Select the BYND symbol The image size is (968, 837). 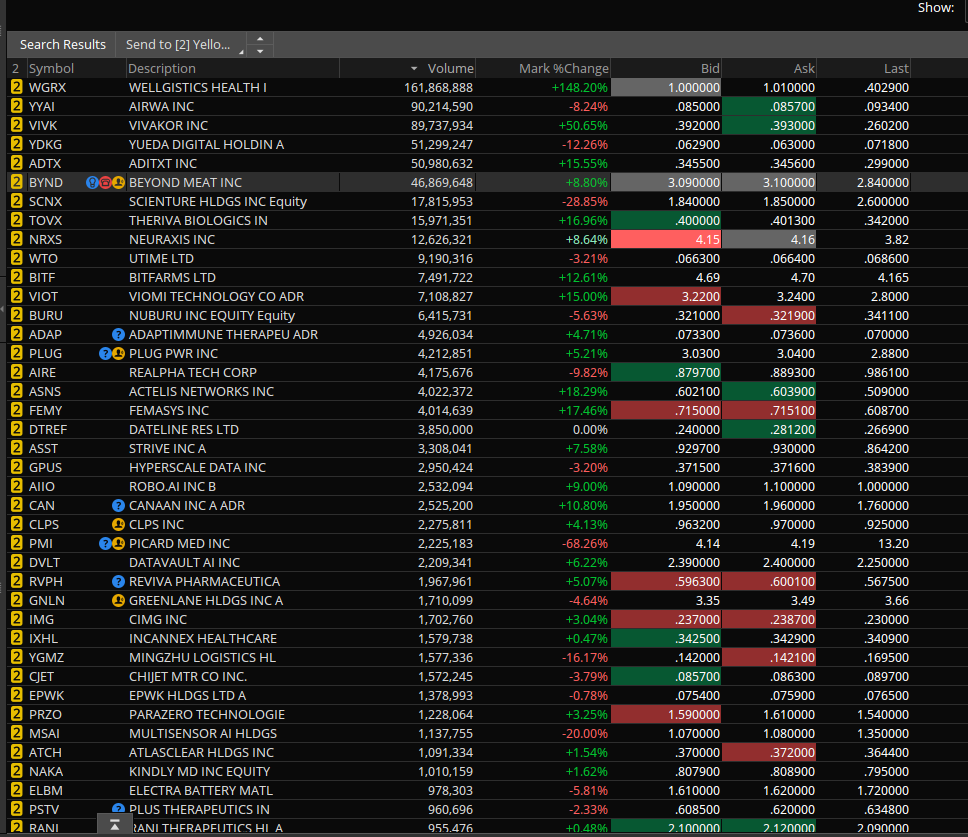[46, 183]
